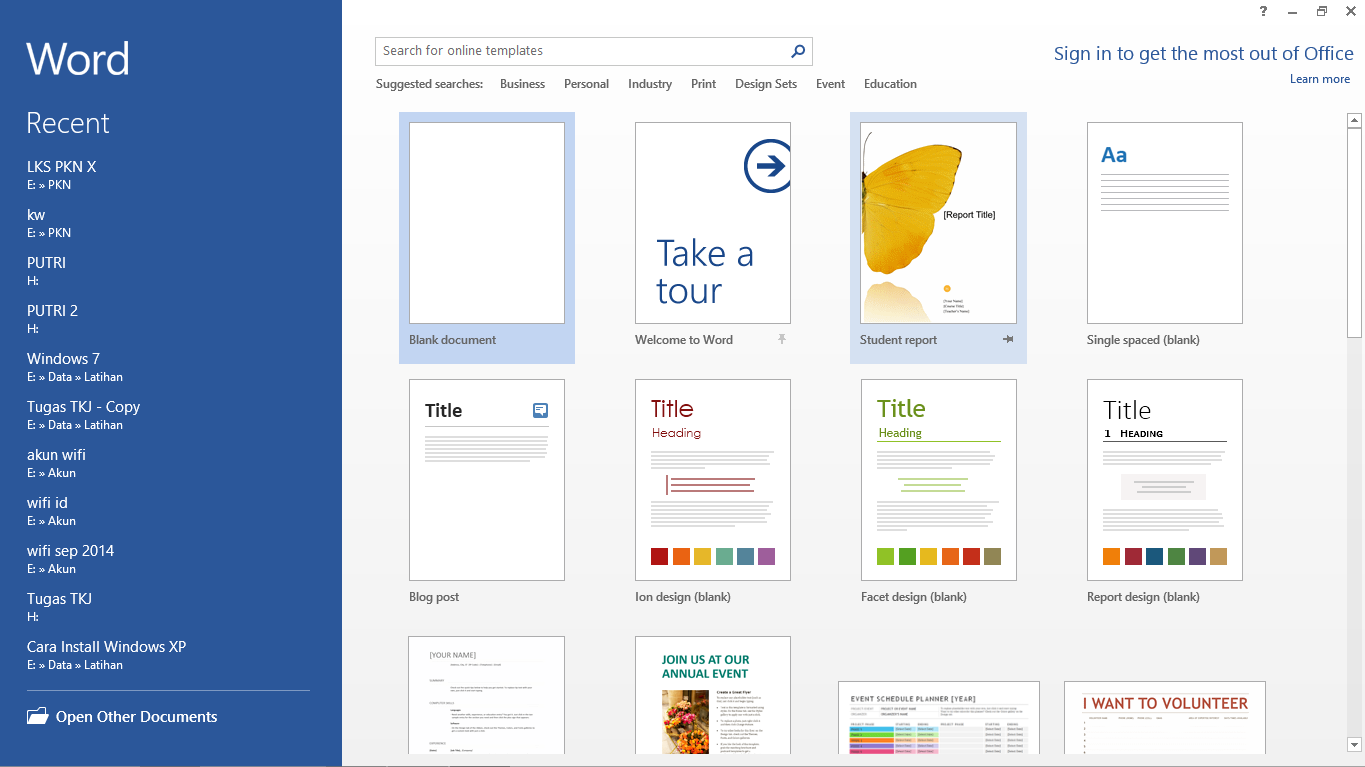Unpin the Welcome to Word template

tap(781, 340)
